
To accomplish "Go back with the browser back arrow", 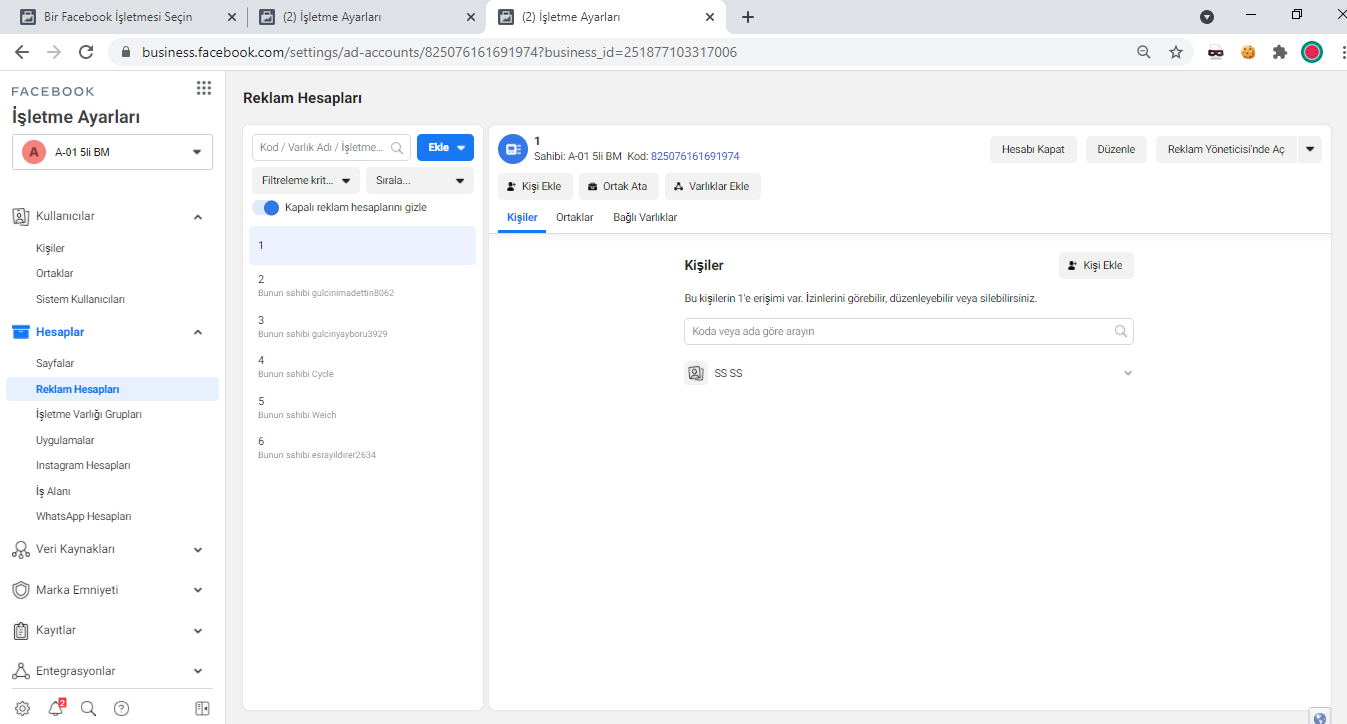I will coord(22,52).
